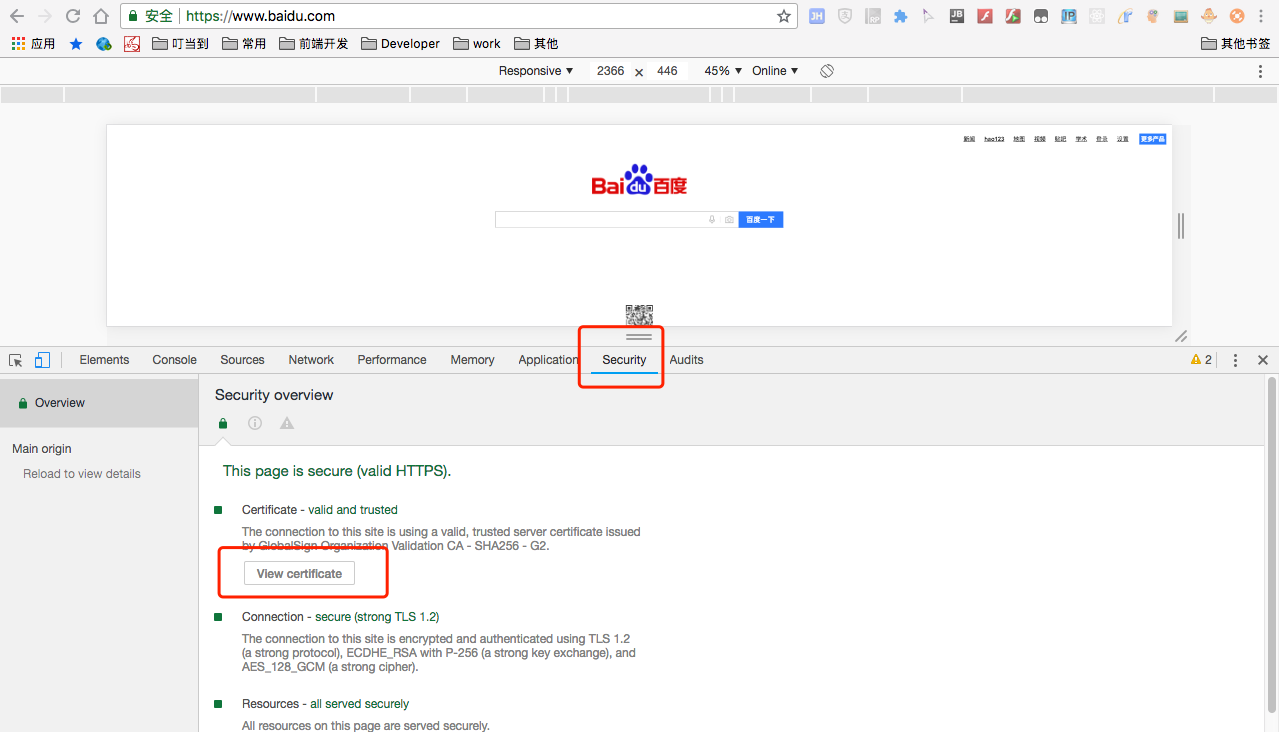The height and width of the screenshot is (732, 1279).
Task: Open the 45% zoom level dropdown
Action: point(723,71)
